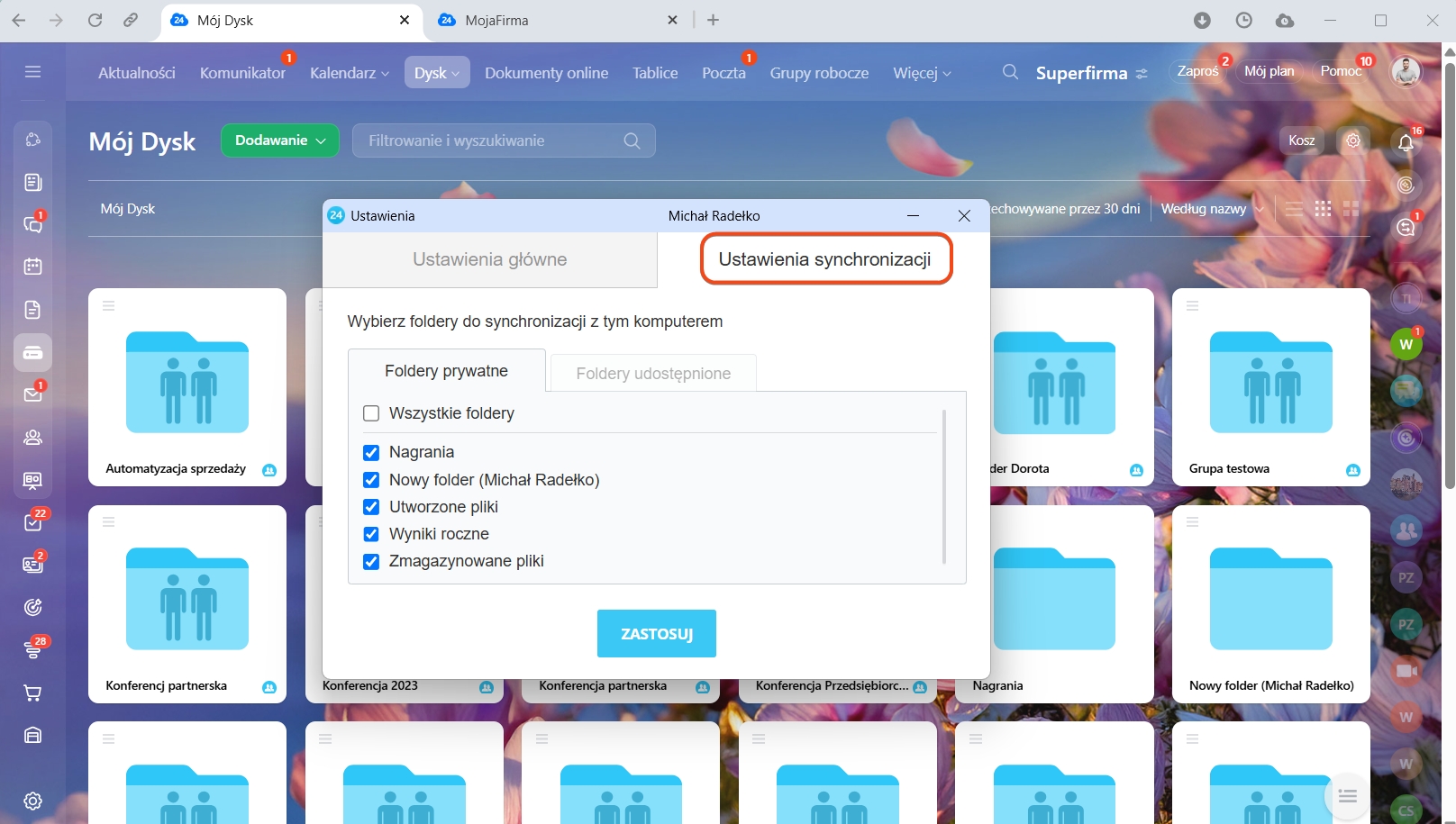The width and height of the screenshot is (1456, 824).
Task: Open the Disk settings gear icon
Action: pyautogui.click(x=1352, y=140)
